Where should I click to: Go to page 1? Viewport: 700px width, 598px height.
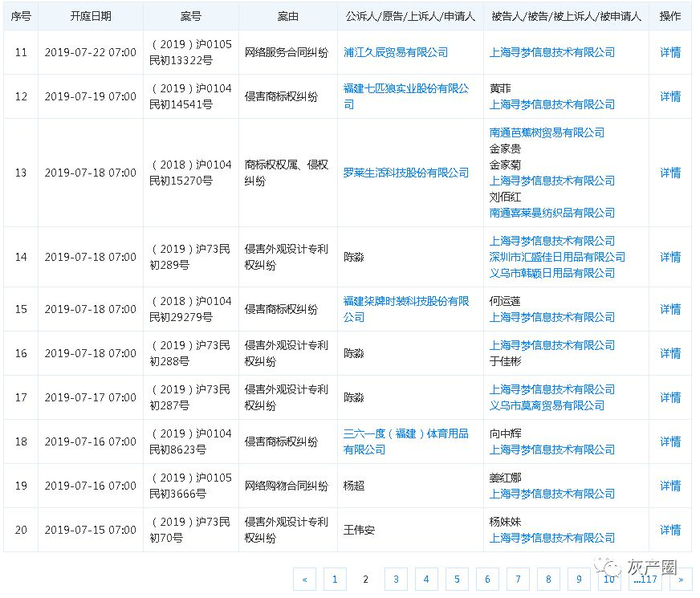335,579
